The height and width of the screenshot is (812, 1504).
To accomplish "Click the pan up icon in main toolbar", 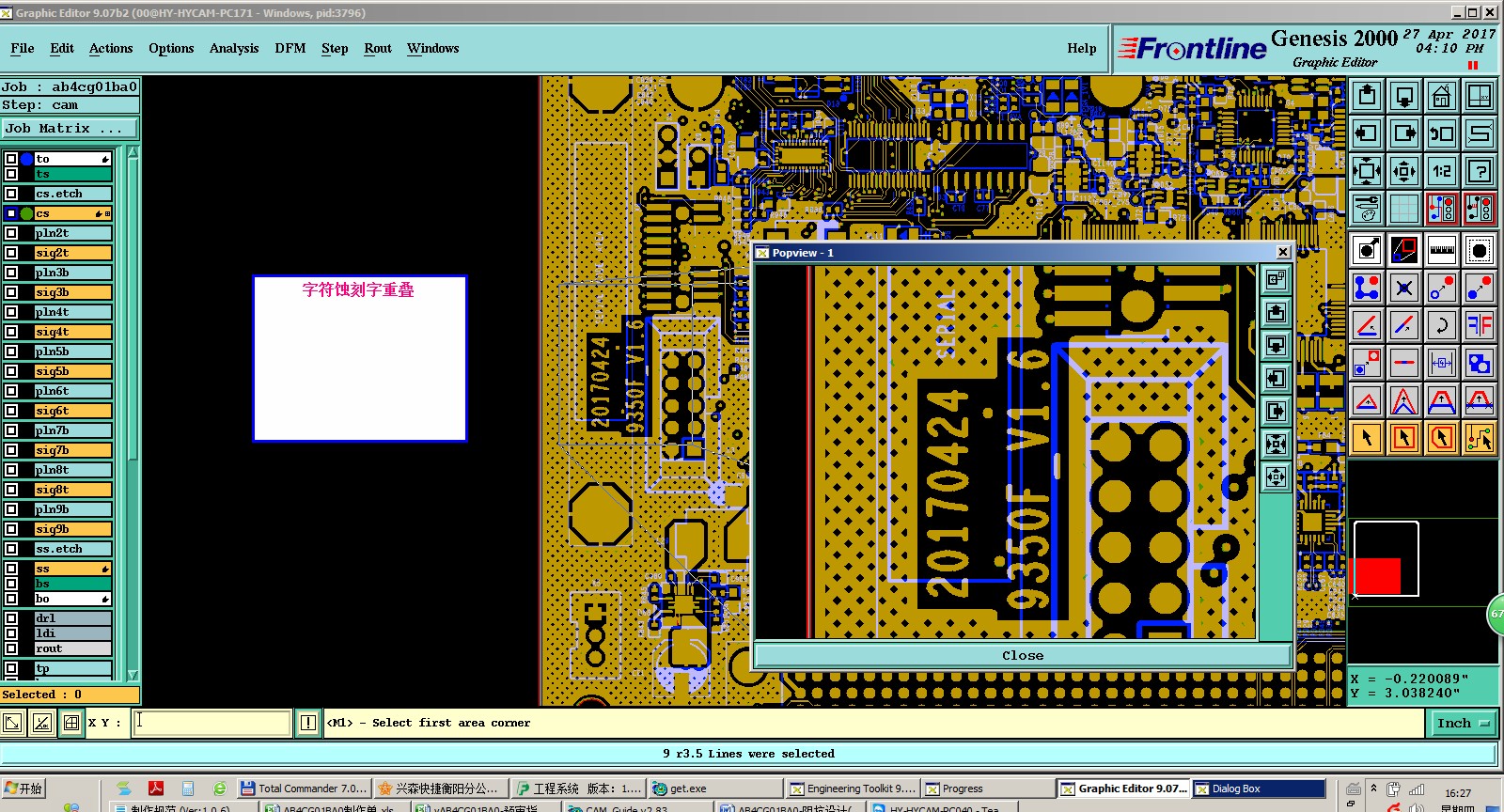I will [x=1367, y=96].
